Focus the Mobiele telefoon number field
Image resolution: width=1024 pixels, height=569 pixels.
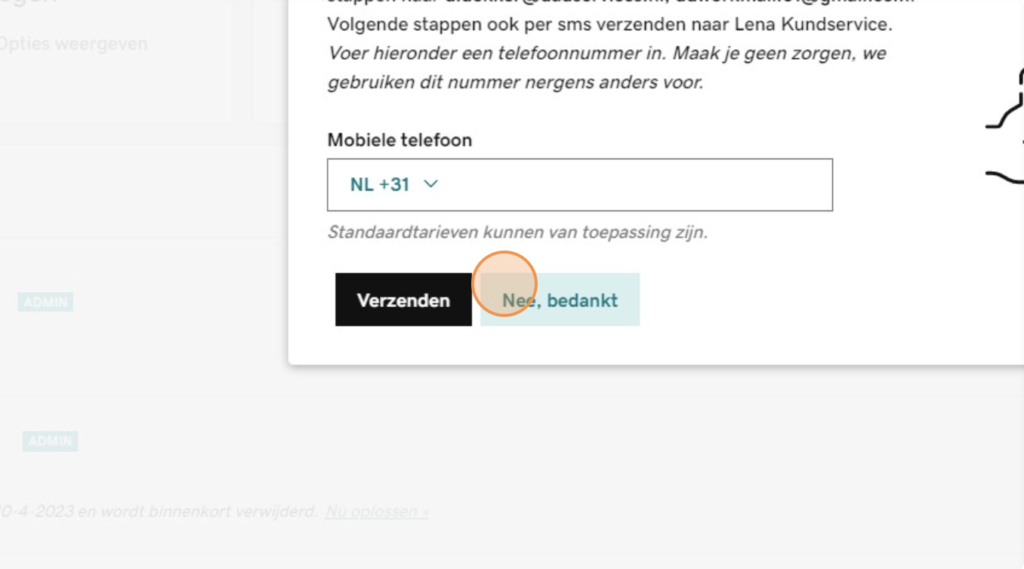point(633,185)
